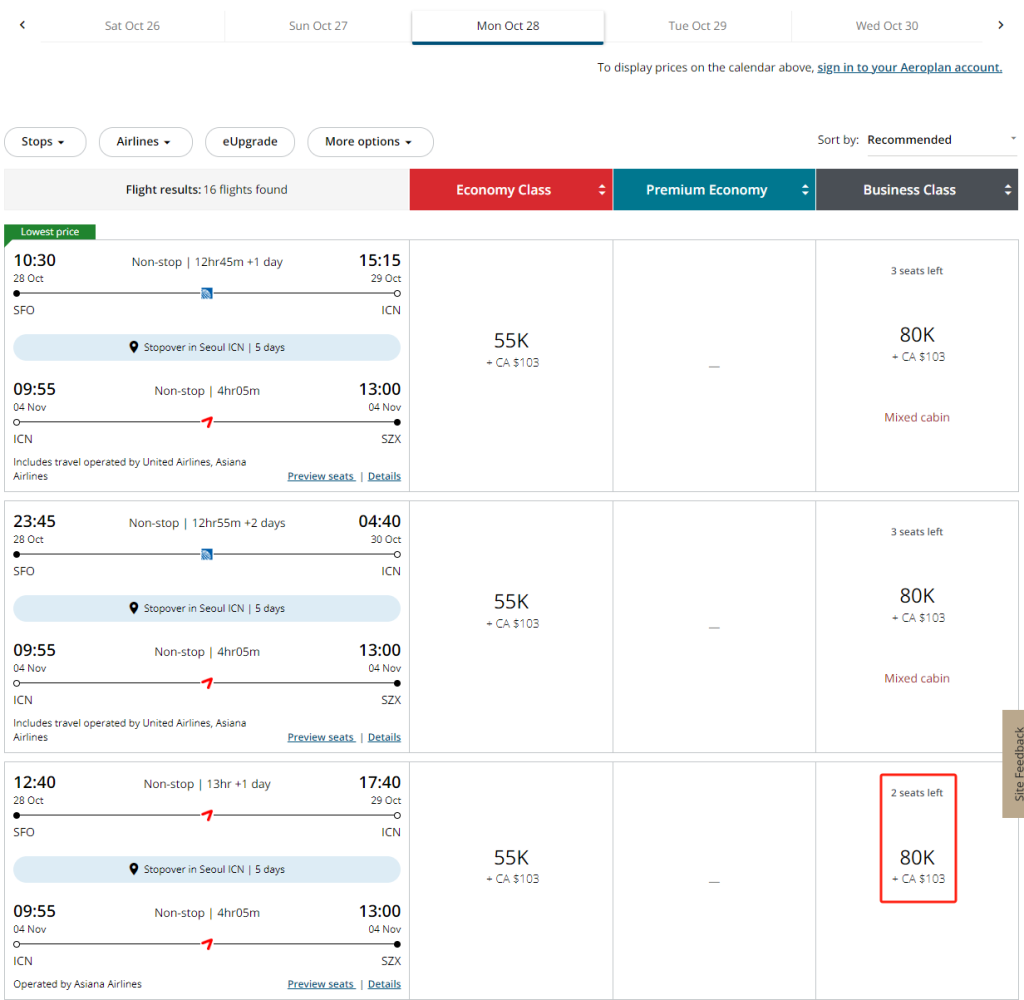This screenshot has height=1000, width=1024.
Task: Open Preview seats for the 23:45 flight
Action: point(320,737)
